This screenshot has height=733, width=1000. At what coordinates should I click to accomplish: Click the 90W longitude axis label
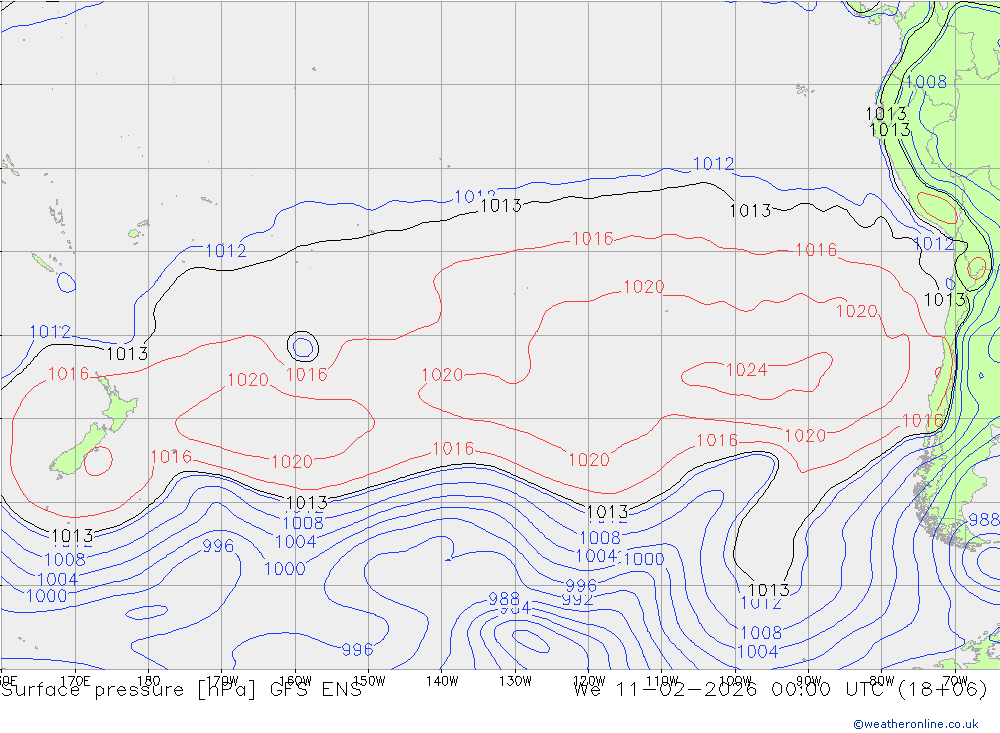tap(809, 681)
